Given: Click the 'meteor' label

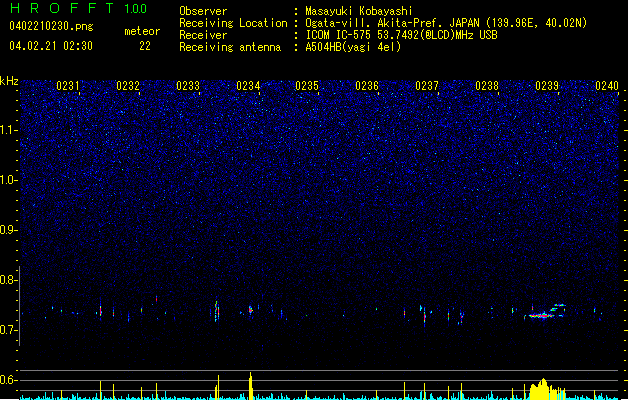Looking at the screenshot, I should coord(142,31).
